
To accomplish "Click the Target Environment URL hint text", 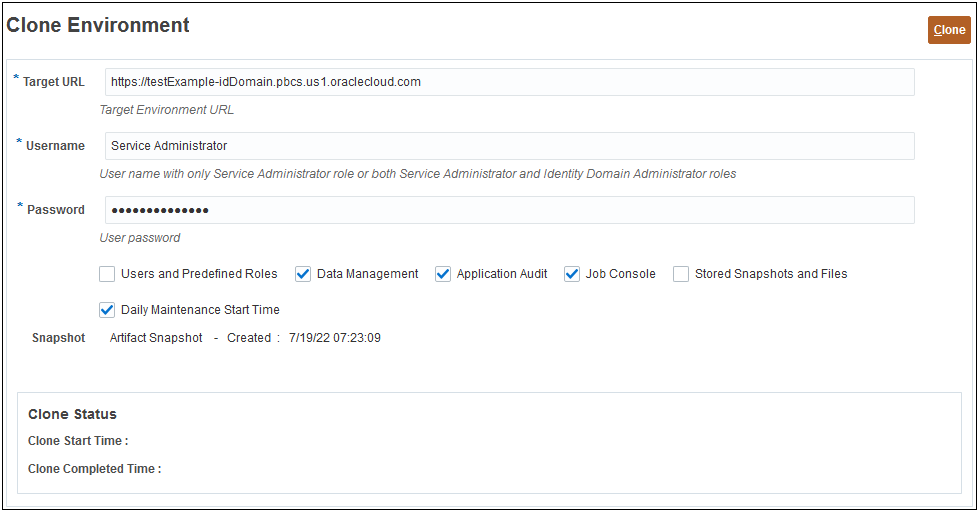I will [x=167, y=110].
